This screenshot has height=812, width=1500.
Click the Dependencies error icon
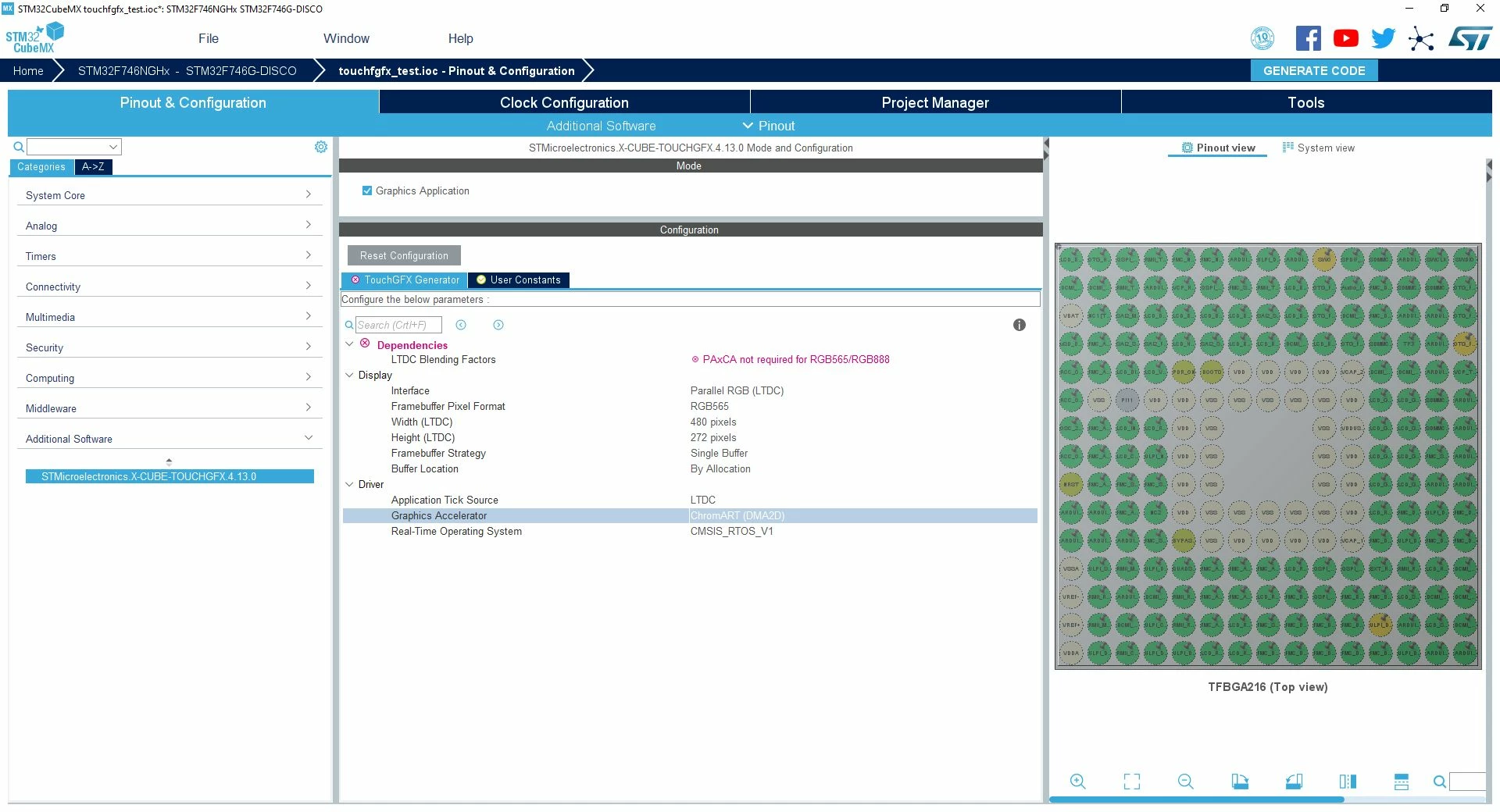(365, 344)
